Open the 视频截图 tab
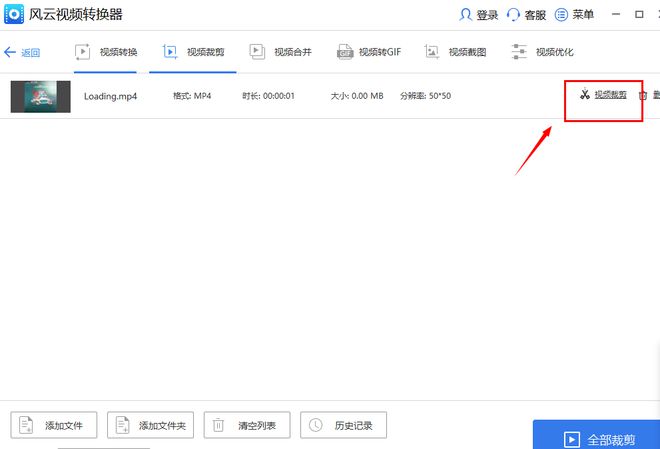 coord(458,52)
